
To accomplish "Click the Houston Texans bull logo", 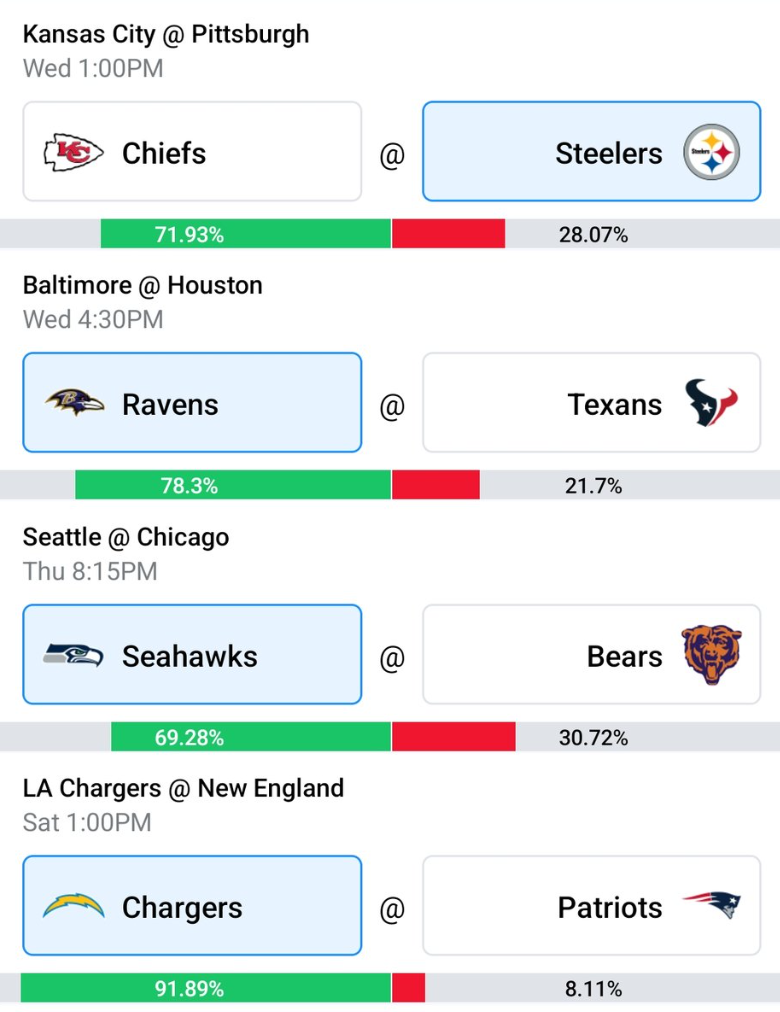I will tap(711, 403).
